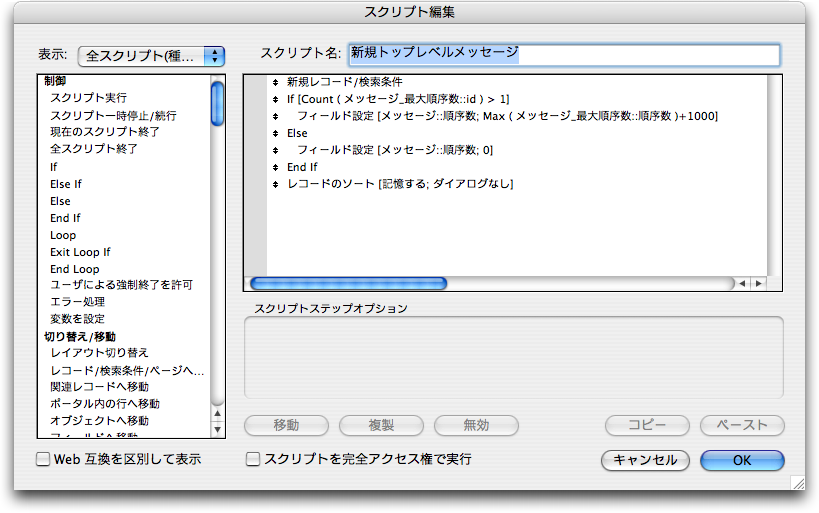The image size is (819, 513).
Task: Select スクリプト実行 in the step list
Action: [88, 98]
